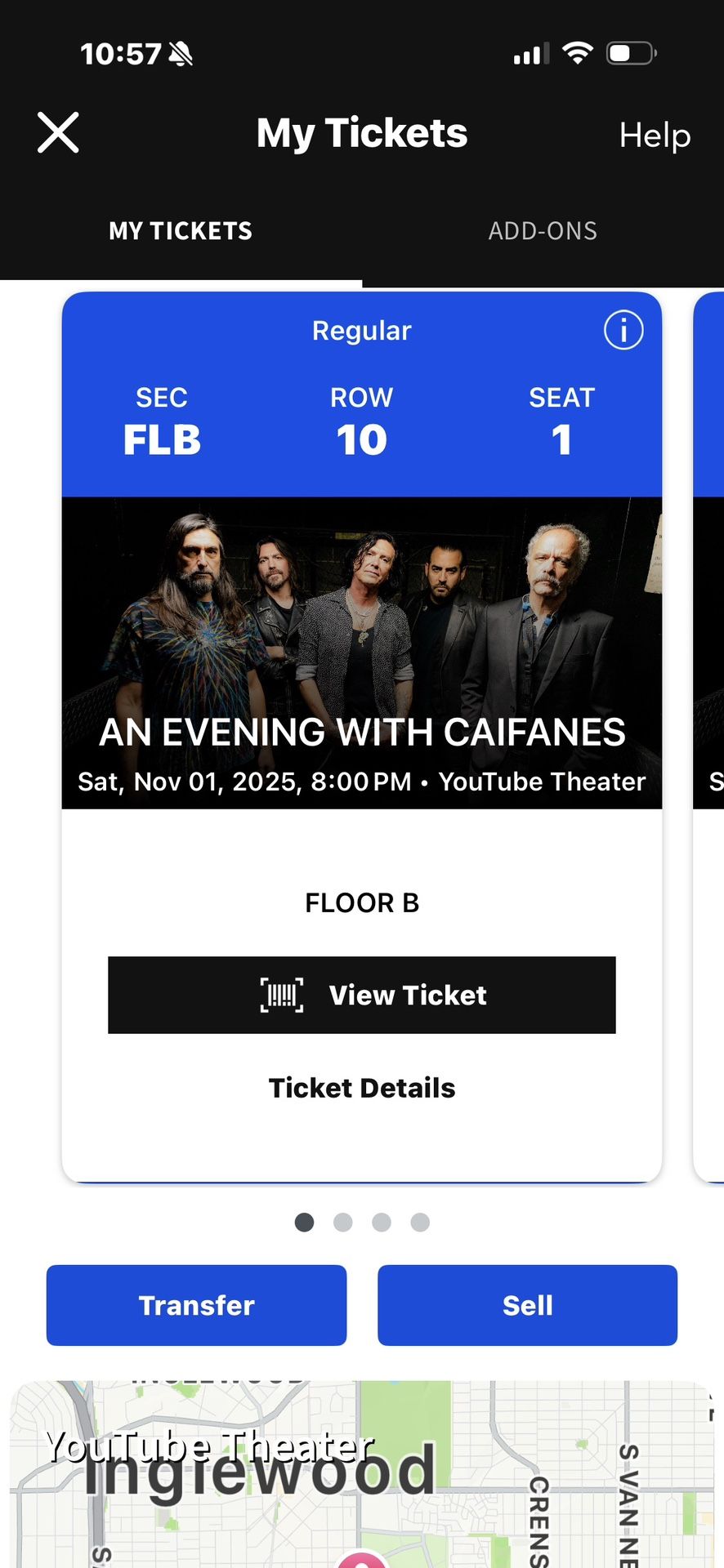Image resolution: width=724 pixels, height=1568 pixels.
Task: Tap the first page indicator dot
Action: [x=304, y=1222]
